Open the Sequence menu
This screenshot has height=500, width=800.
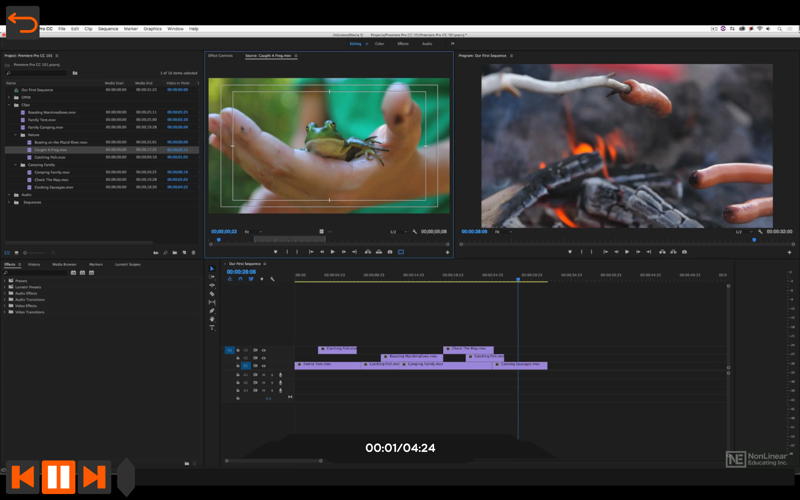point(108,29)
